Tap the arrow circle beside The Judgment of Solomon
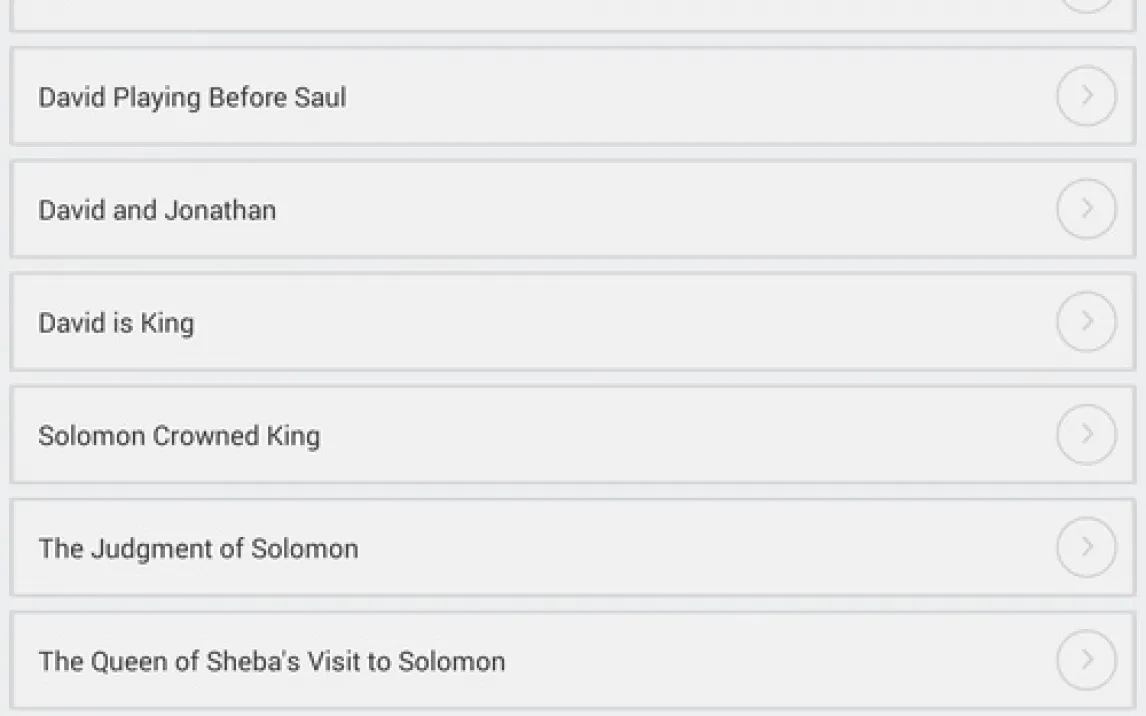 [1086, 548]
